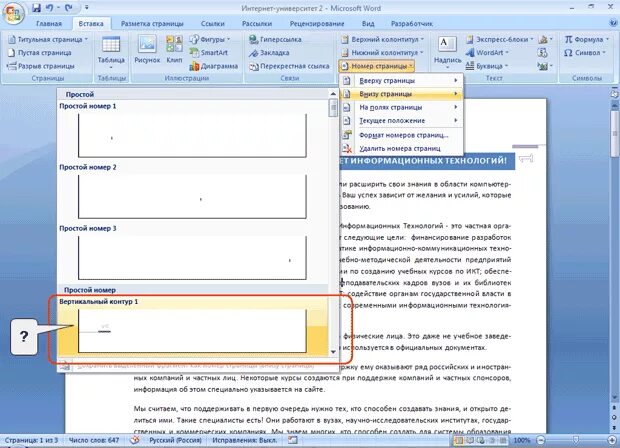Click the gallery scroll down arrow
Screen dimensions: 620x448
[x=333, y=352]
